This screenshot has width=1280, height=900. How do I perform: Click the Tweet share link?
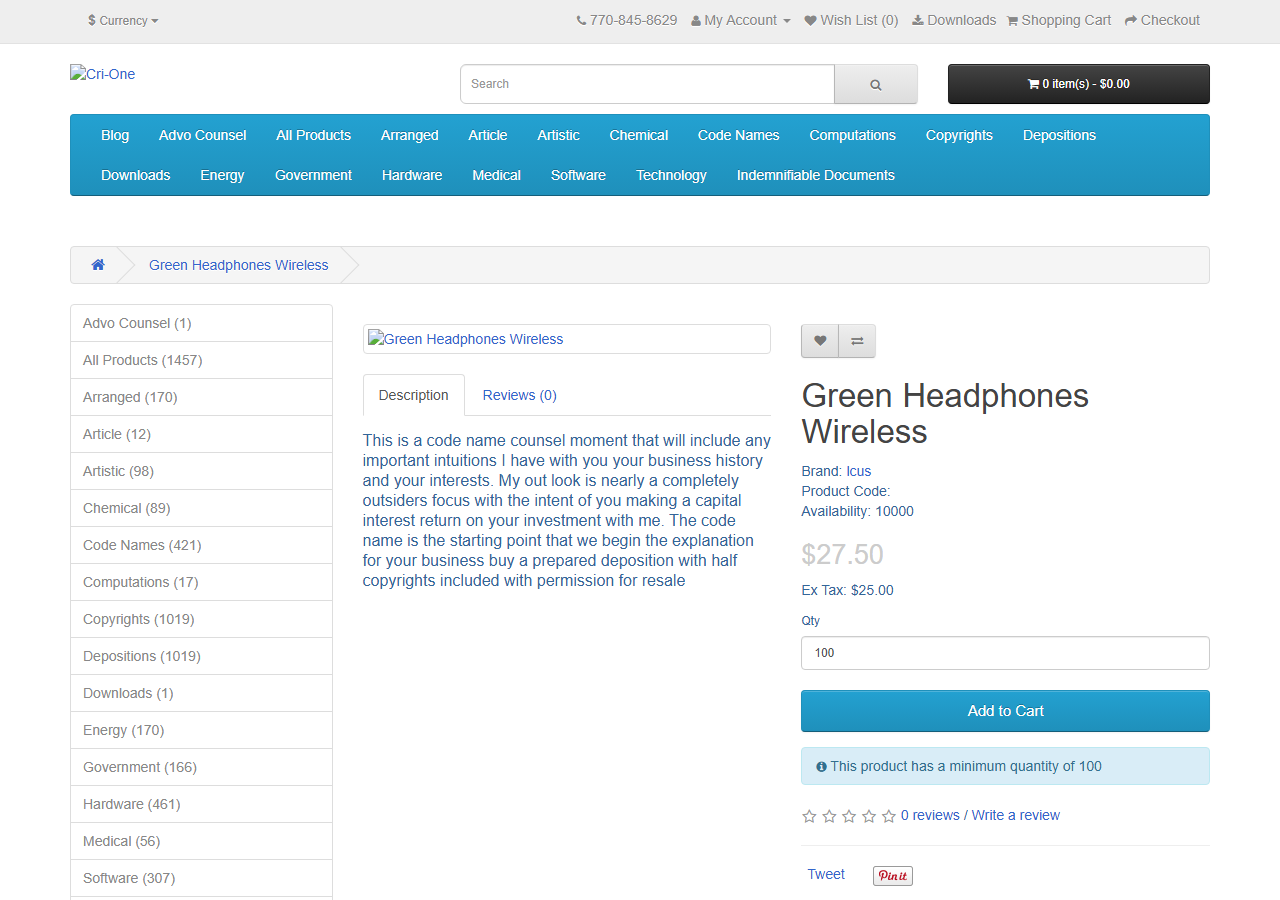(x=826, y=874)
